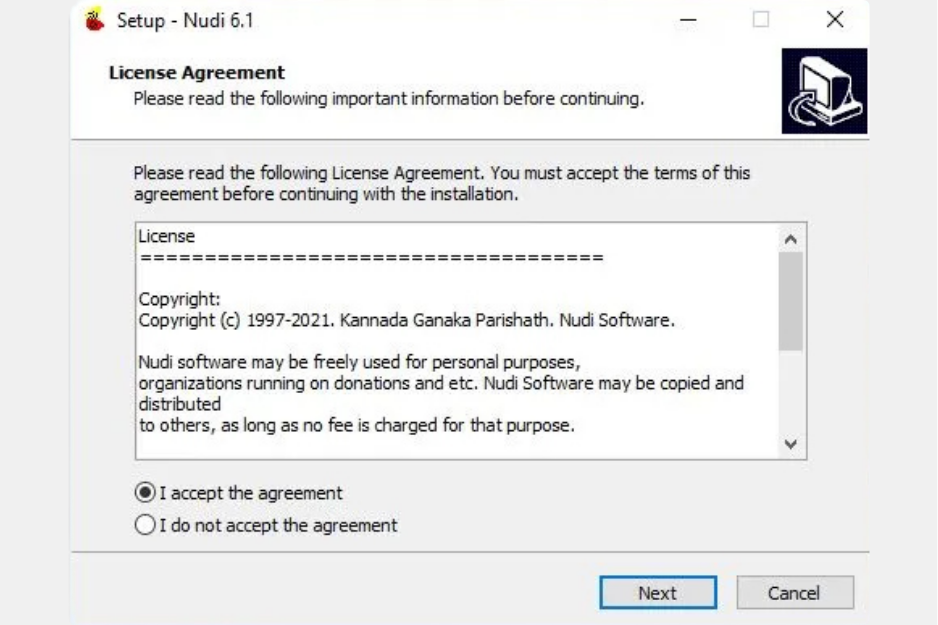Click the Copyright (c) 1997-2021 line

(x=406, y=321)
